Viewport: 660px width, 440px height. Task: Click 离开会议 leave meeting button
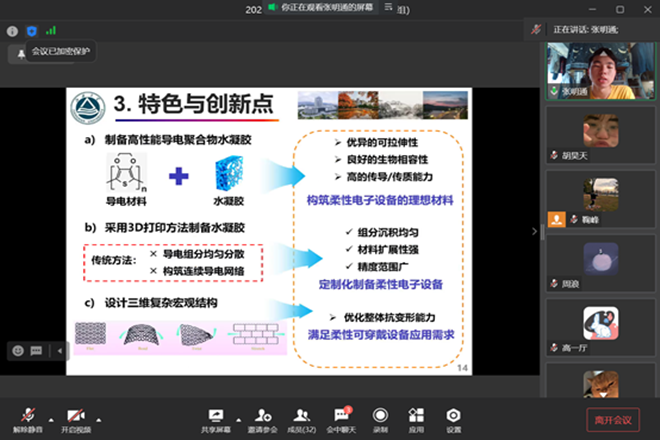tap(613, 419)
